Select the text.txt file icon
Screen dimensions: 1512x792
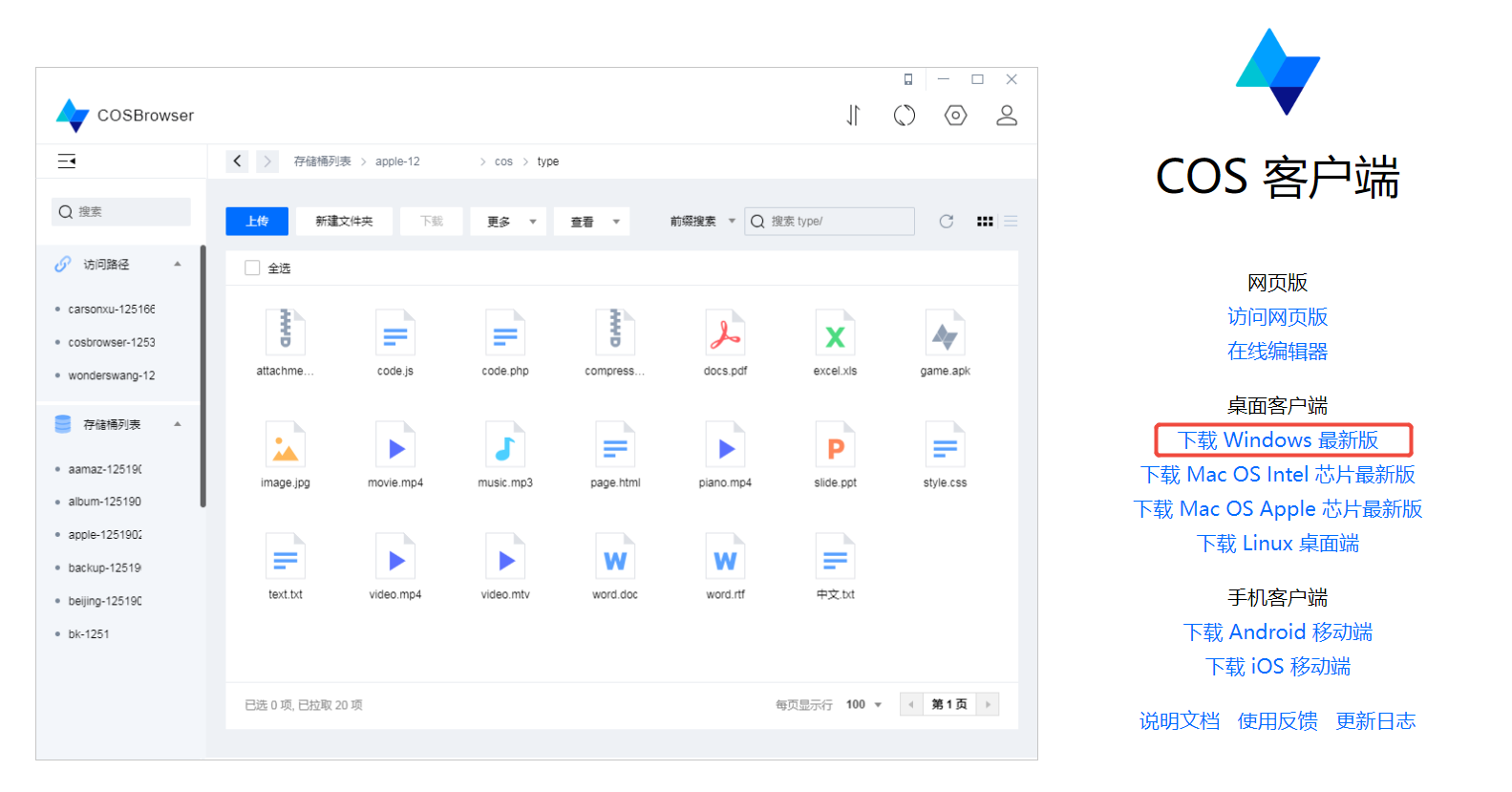pos(286,556)
